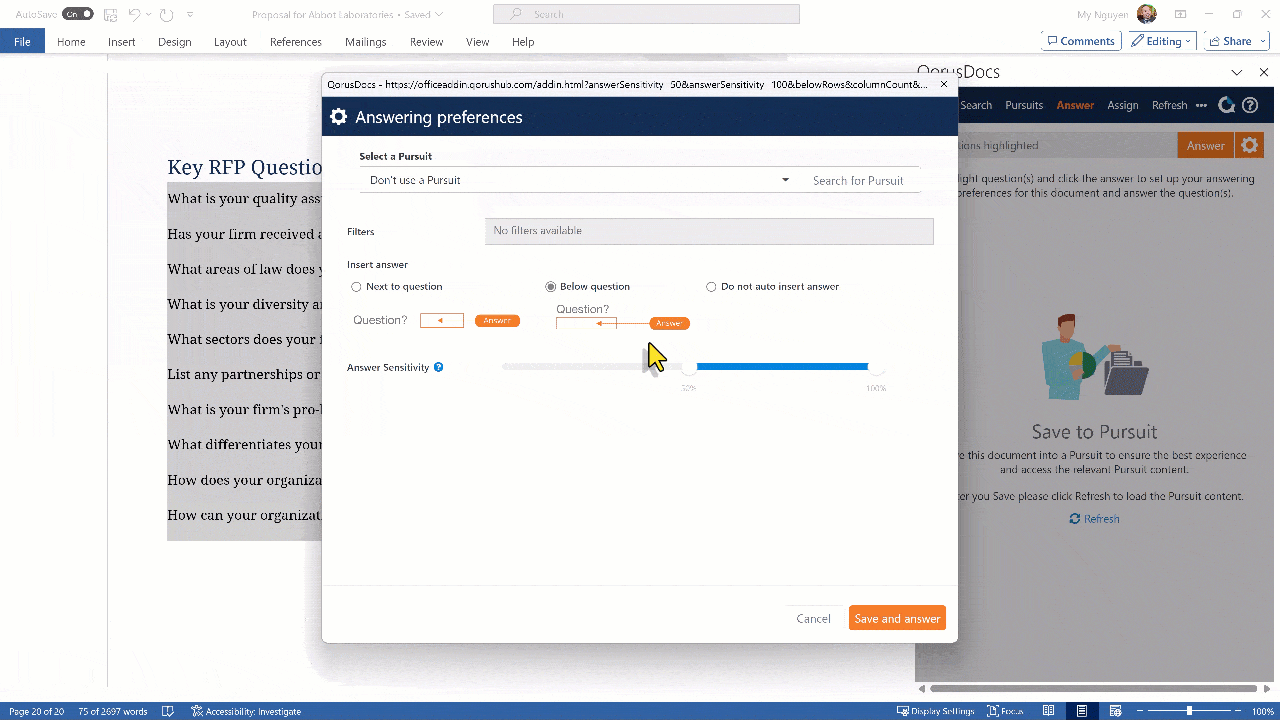Click the orange settings gear beside Answer

coord(1249,144)
